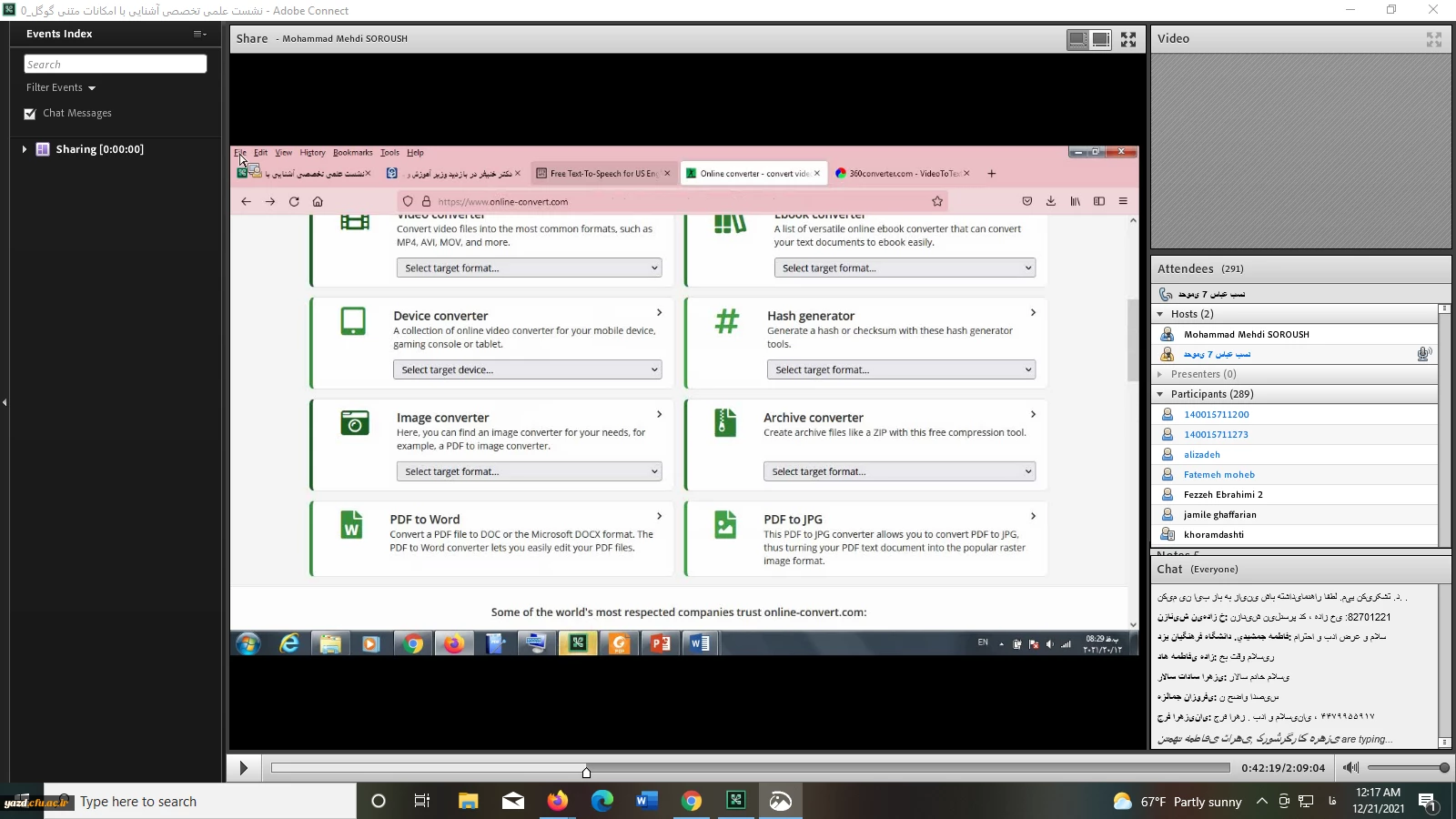Screen dimensions: 1456x819
Task: Toggle full screen in Share pod
Action: point(1128,39)
